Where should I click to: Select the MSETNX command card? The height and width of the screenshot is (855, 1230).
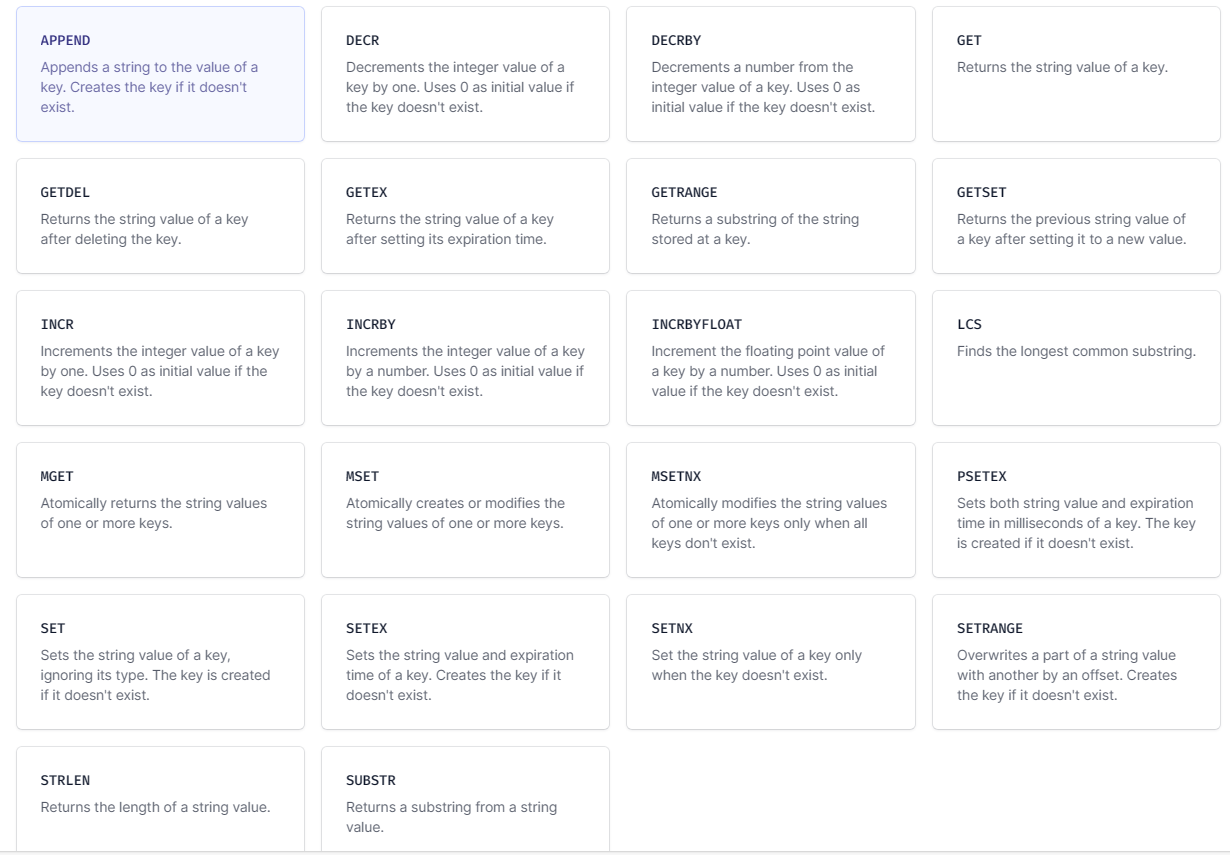click(771, 510)
